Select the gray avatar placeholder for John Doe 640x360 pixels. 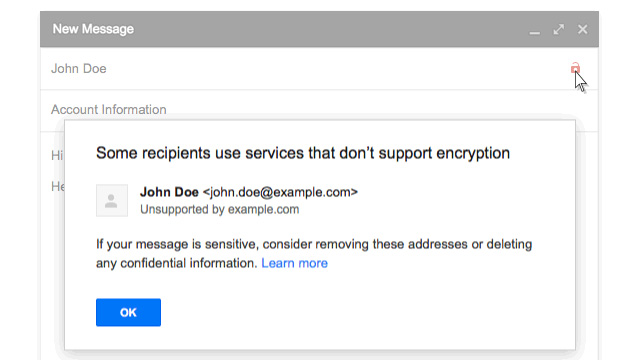(x=112, y=200)
